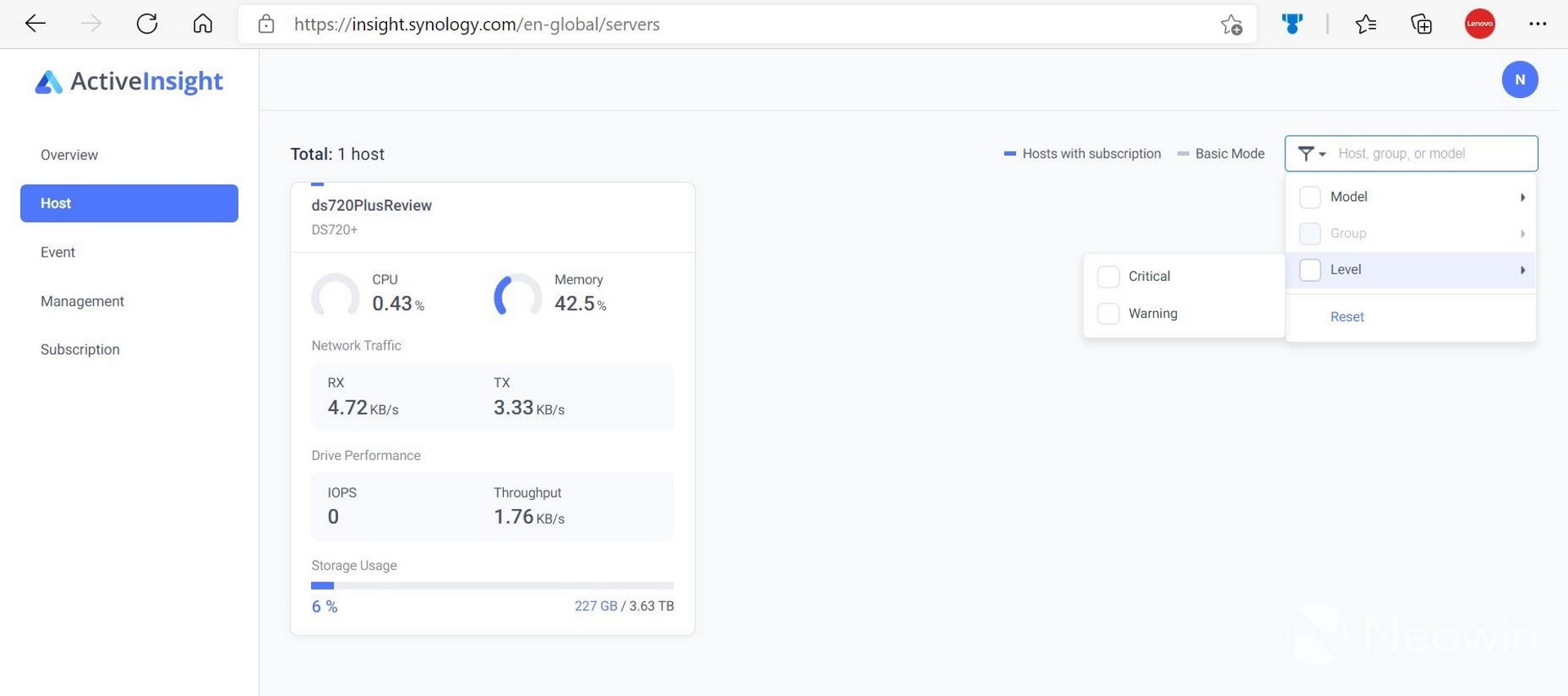Reset the host filters
The width and height of the screenshot is (1568, 696).
1347,317
